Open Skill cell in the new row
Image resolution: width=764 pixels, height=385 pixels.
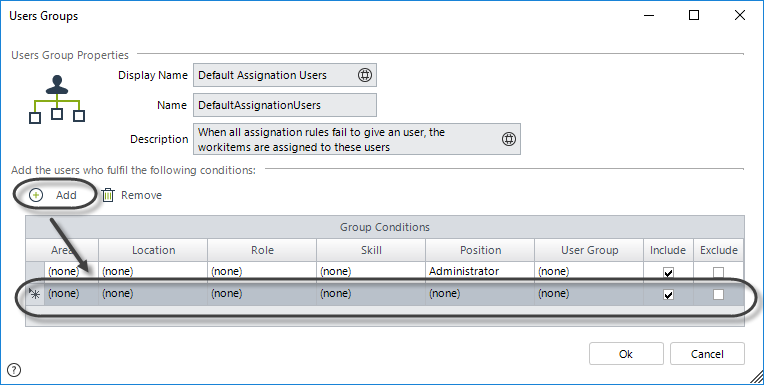coord(371,294)
